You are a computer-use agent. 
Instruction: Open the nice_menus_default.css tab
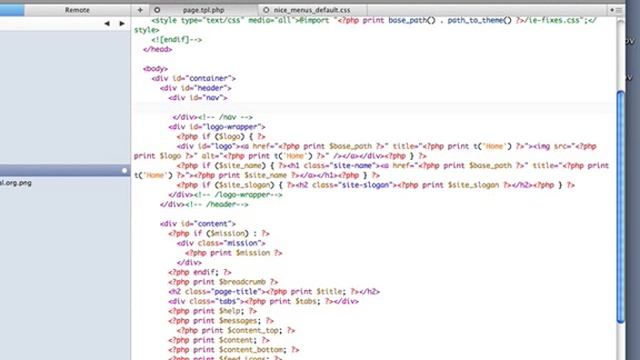tap(312, 10)
